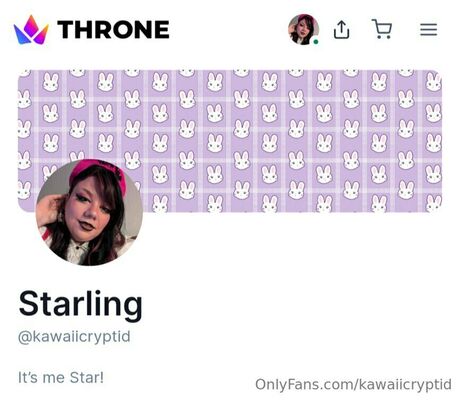The height and width of the screenshot is (400, 459).
Task: Open the shopping cart icon
Action: (382, 29)
